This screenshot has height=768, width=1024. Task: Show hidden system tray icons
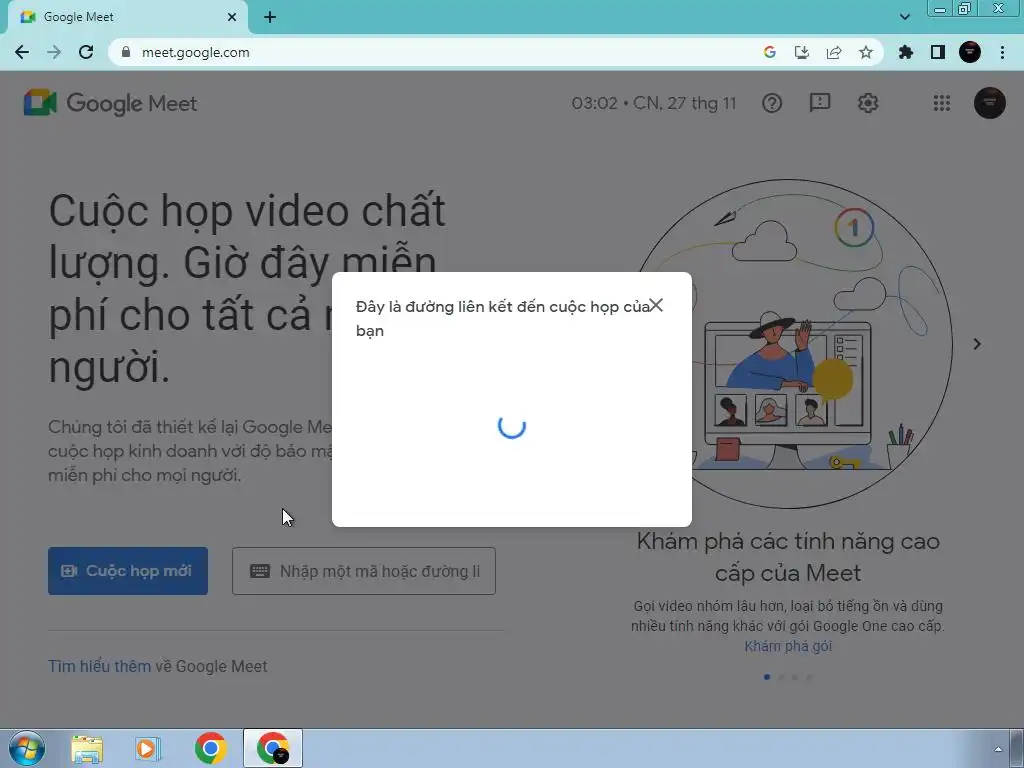[x=998, y=748]
